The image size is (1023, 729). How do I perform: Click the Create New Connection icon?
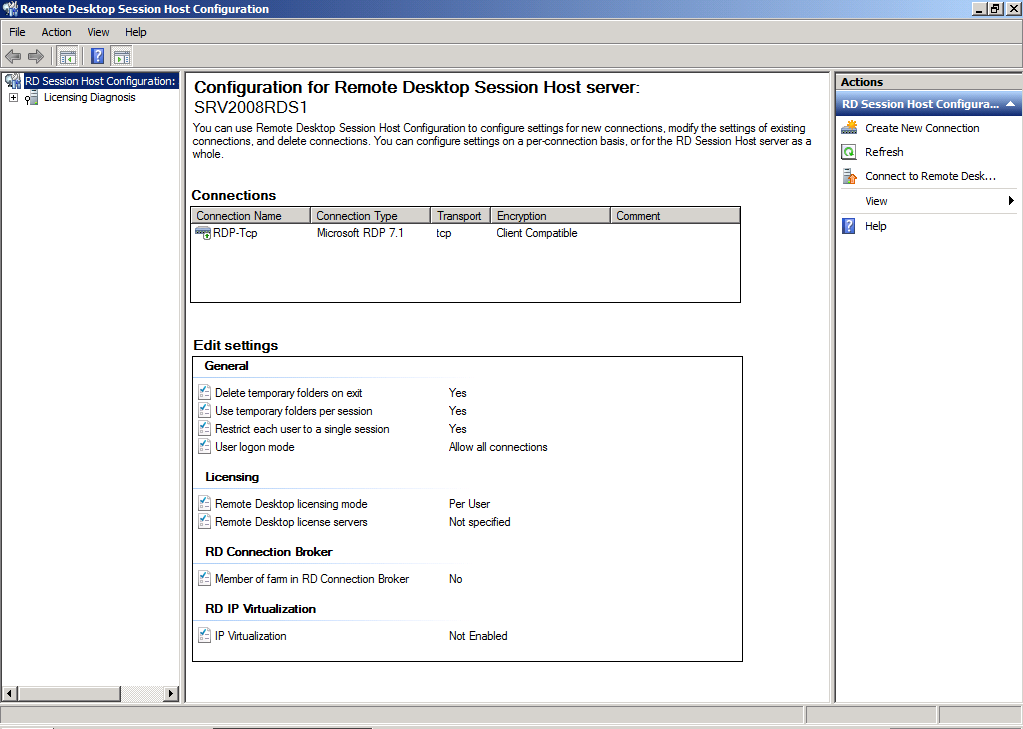pyautogui.click(x=849, y=128)
